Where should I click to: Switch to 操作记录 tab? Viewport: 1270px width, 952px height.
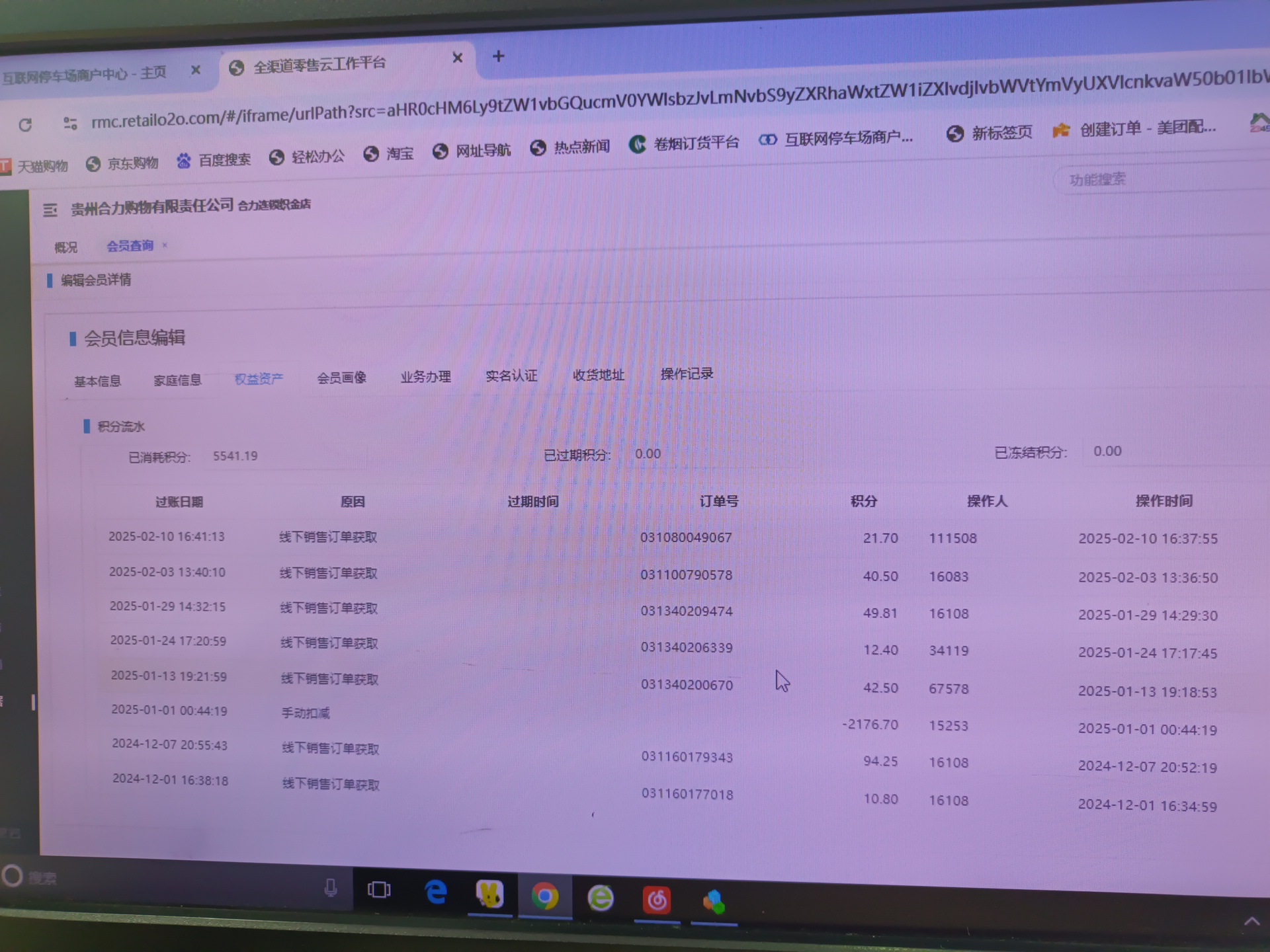tap(687, 374)
